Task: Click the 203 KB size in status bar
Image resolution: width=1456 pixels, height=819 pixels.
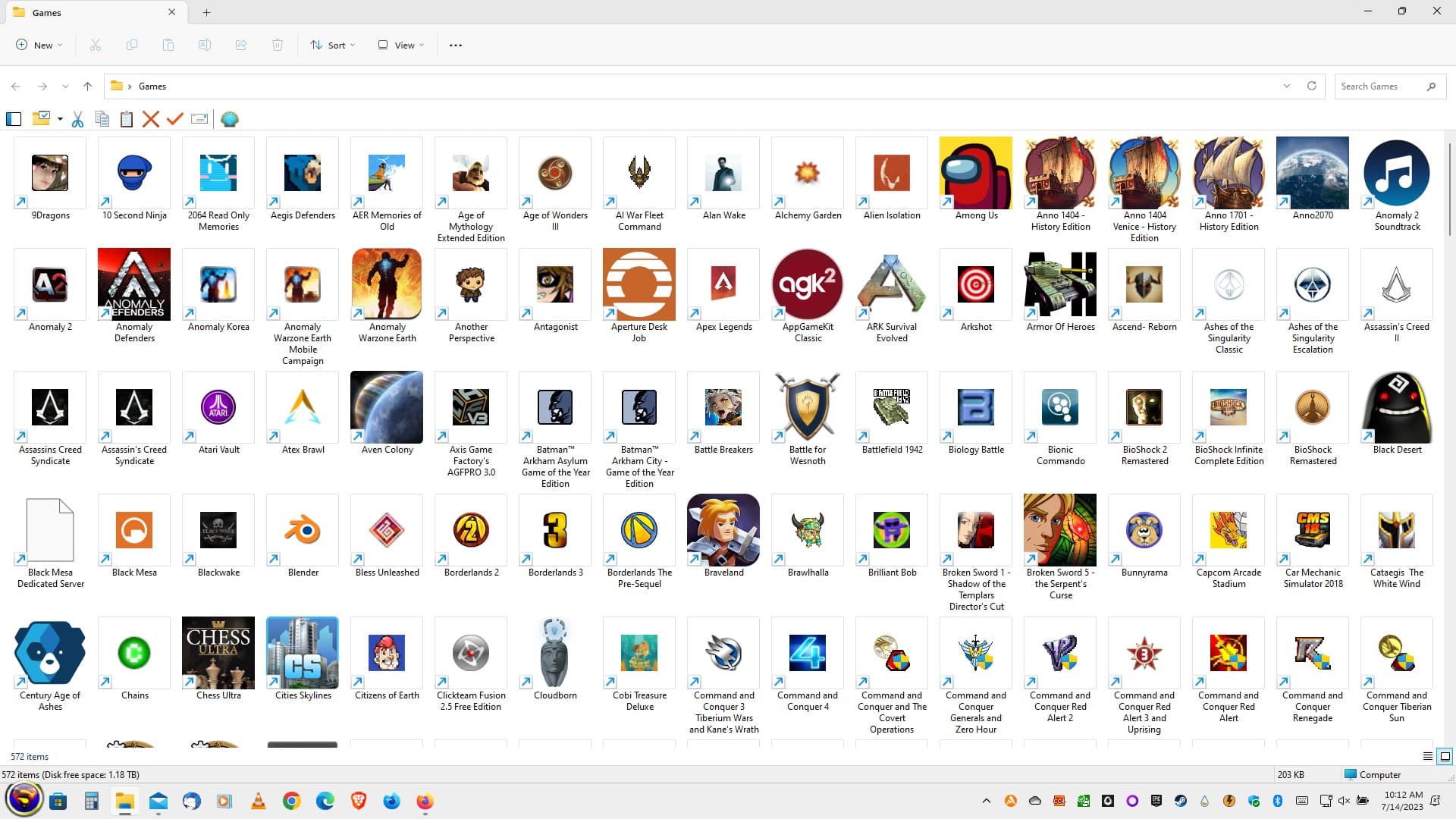Action: (x=1291, y=774)
